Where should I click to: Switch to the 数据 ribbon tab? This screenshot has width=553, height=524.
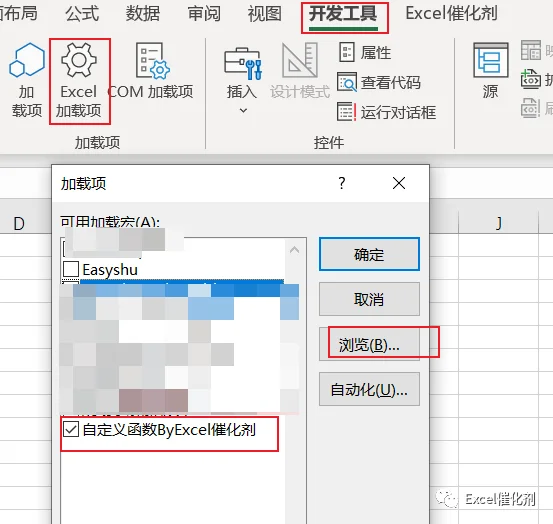143,13
